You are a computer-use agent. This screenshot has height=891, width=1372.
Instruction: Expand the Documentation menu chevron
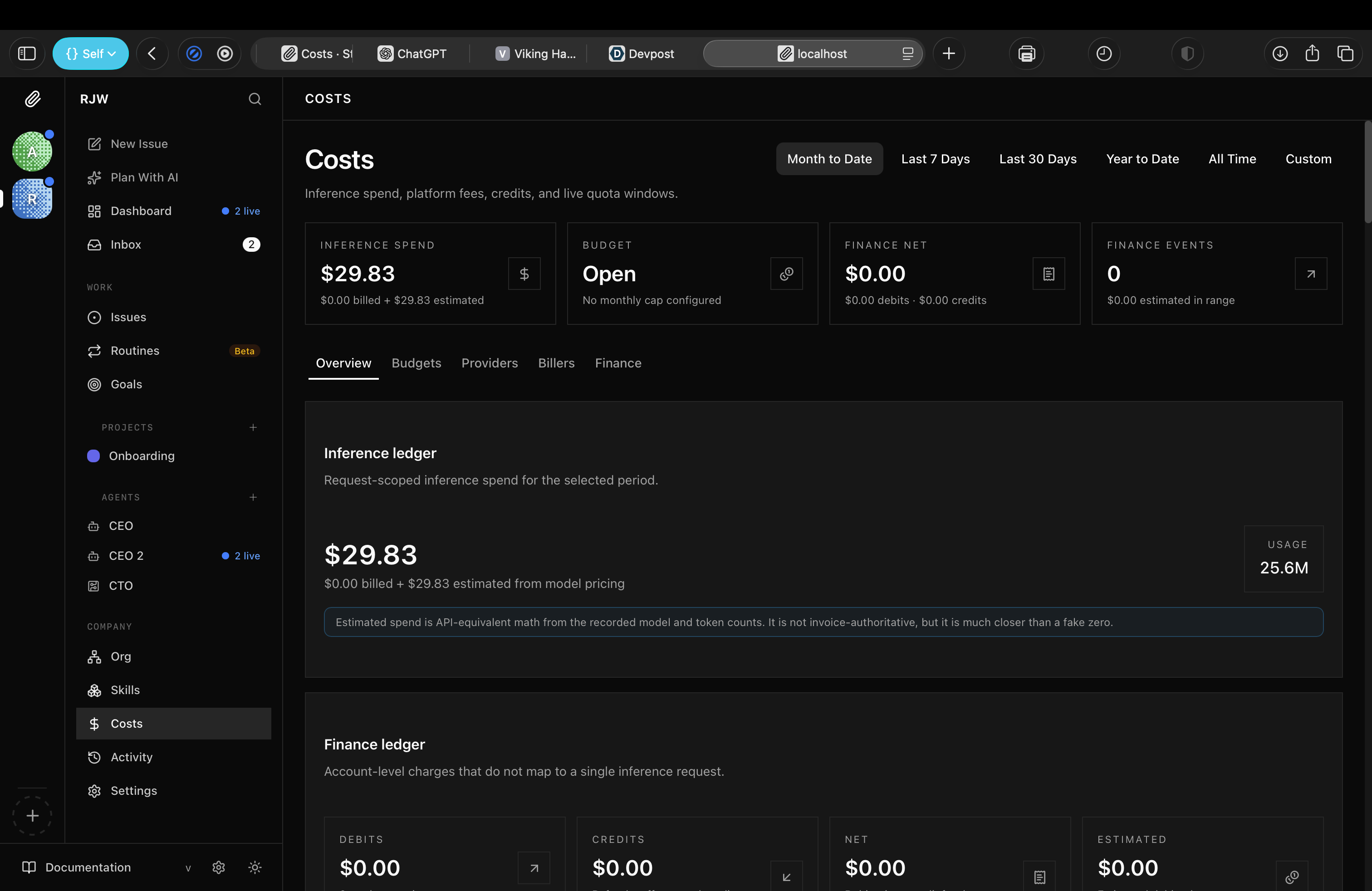point(188,868)
